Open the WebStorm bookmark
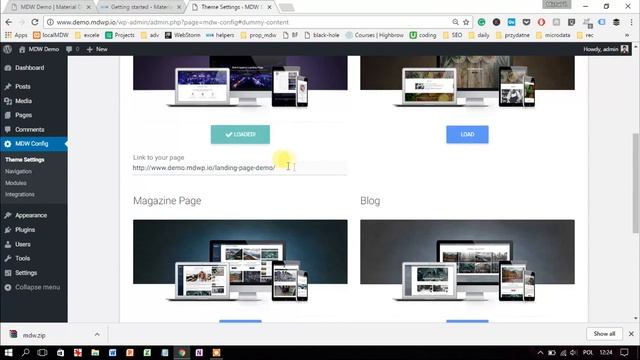 coord(182,35)
